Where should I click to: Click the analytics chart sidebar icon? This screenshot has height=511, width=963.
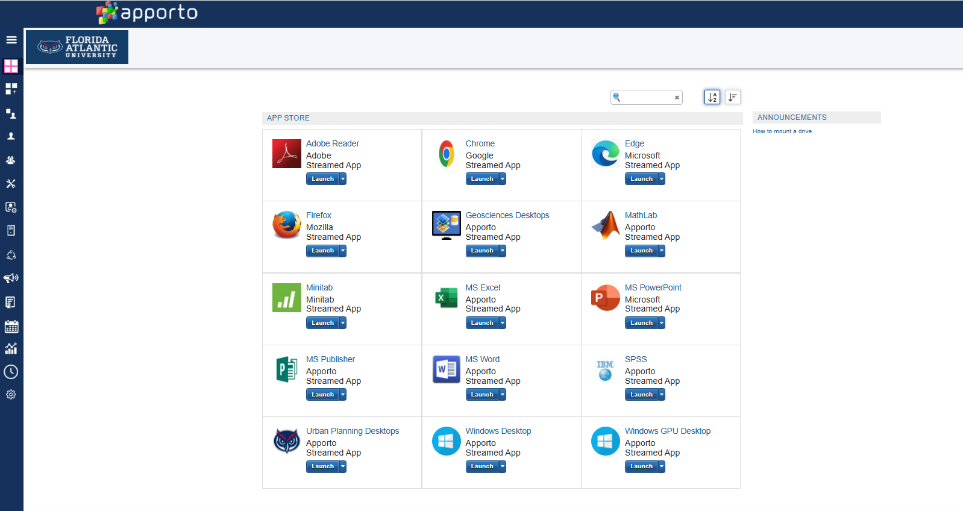coord(11,349)
